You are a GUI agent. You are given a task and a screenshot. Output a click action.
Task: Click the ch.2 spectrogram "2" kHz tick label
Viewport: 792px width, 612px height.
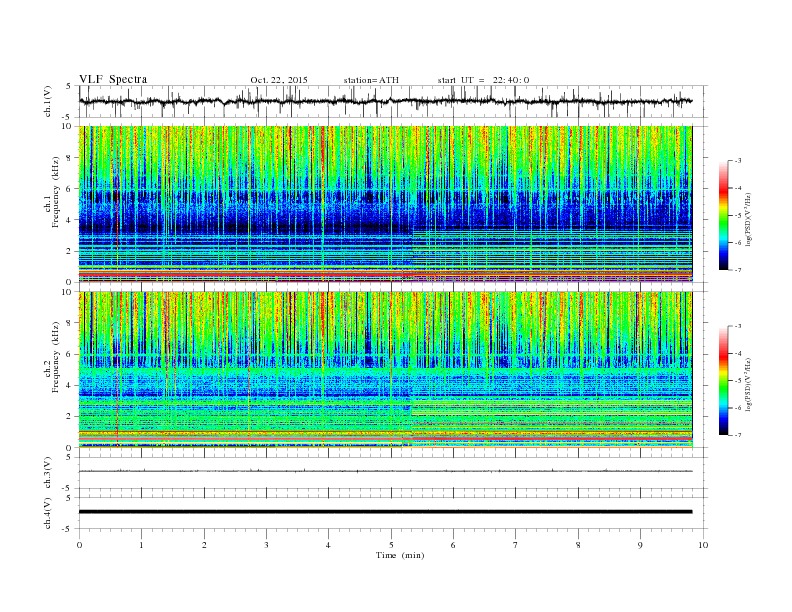70,417
